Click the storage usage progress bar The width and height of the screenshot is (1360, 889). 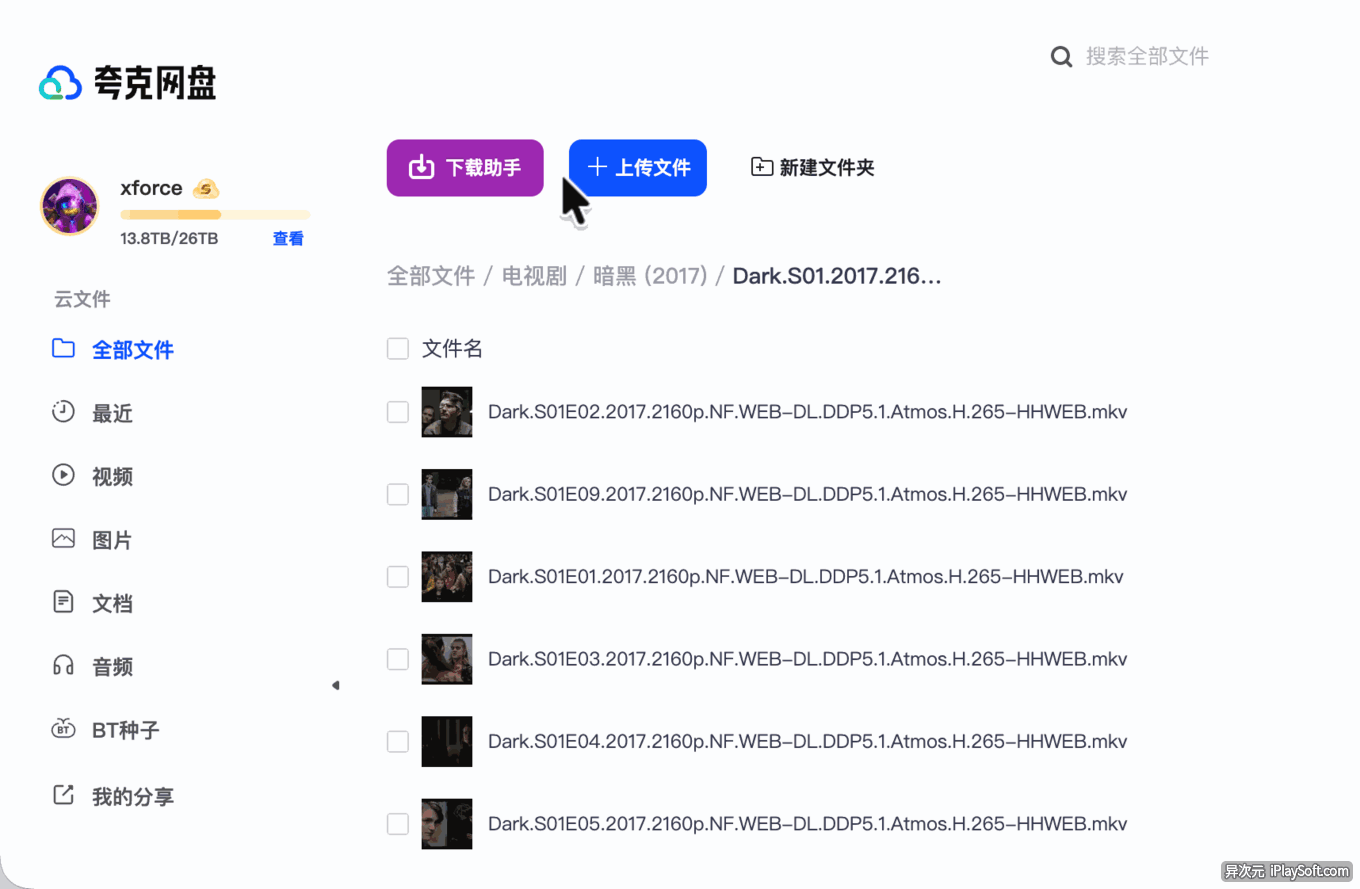(x=214, y=215)
